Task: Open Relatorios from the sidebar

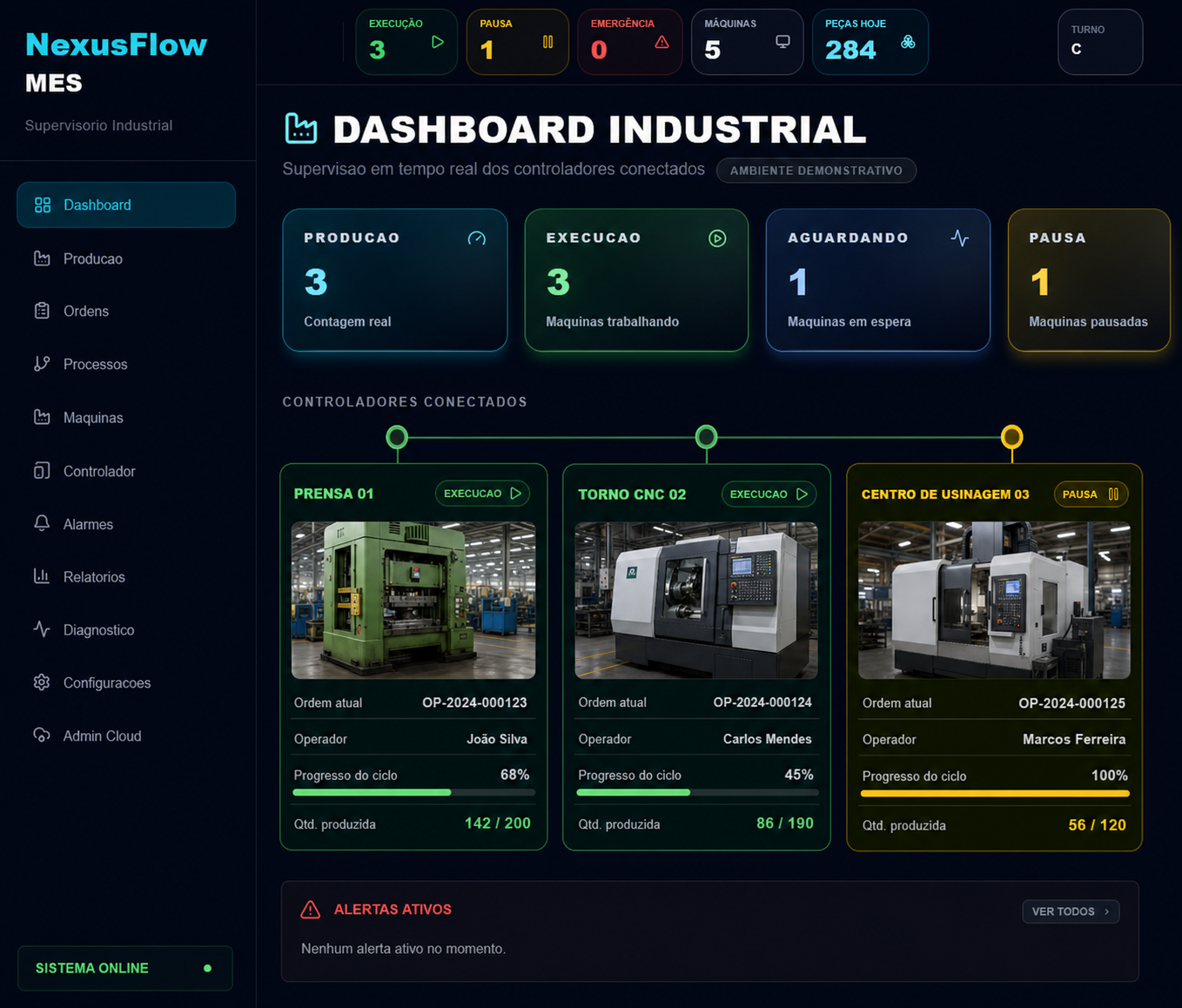Action: (x=126, y=577)
